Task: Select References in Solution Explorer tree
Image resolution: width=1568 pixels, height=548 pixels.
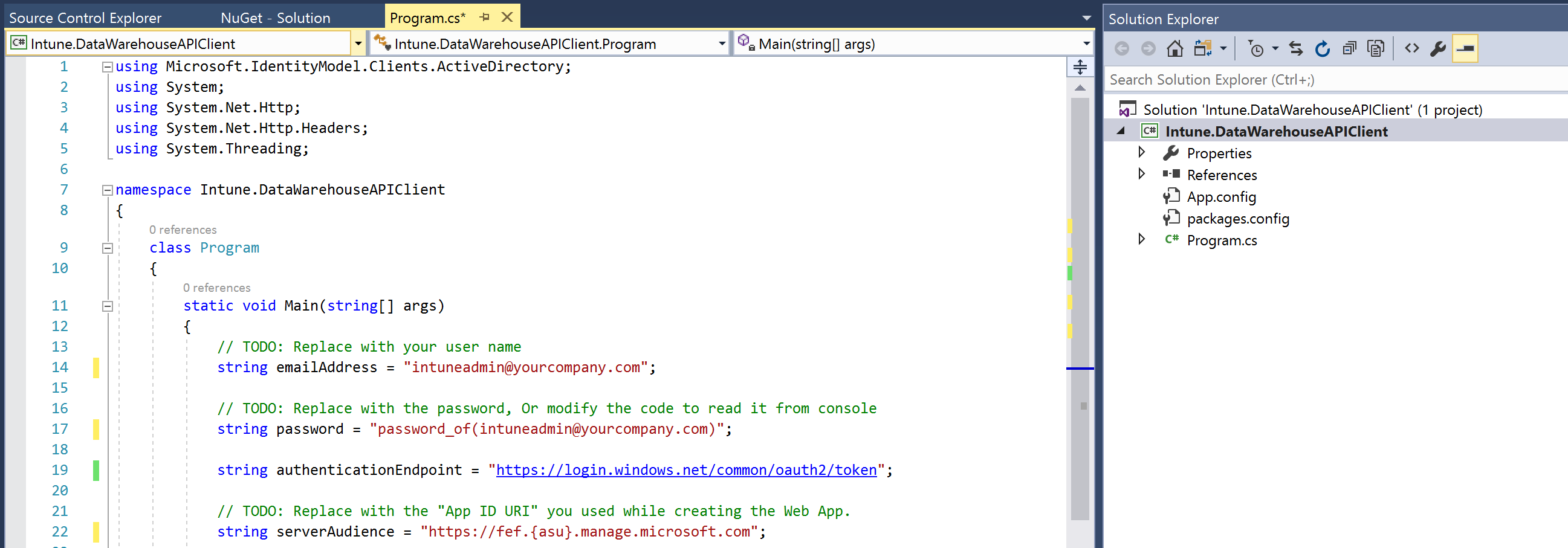Action: pyautogui.click(x=1222, y=175)
